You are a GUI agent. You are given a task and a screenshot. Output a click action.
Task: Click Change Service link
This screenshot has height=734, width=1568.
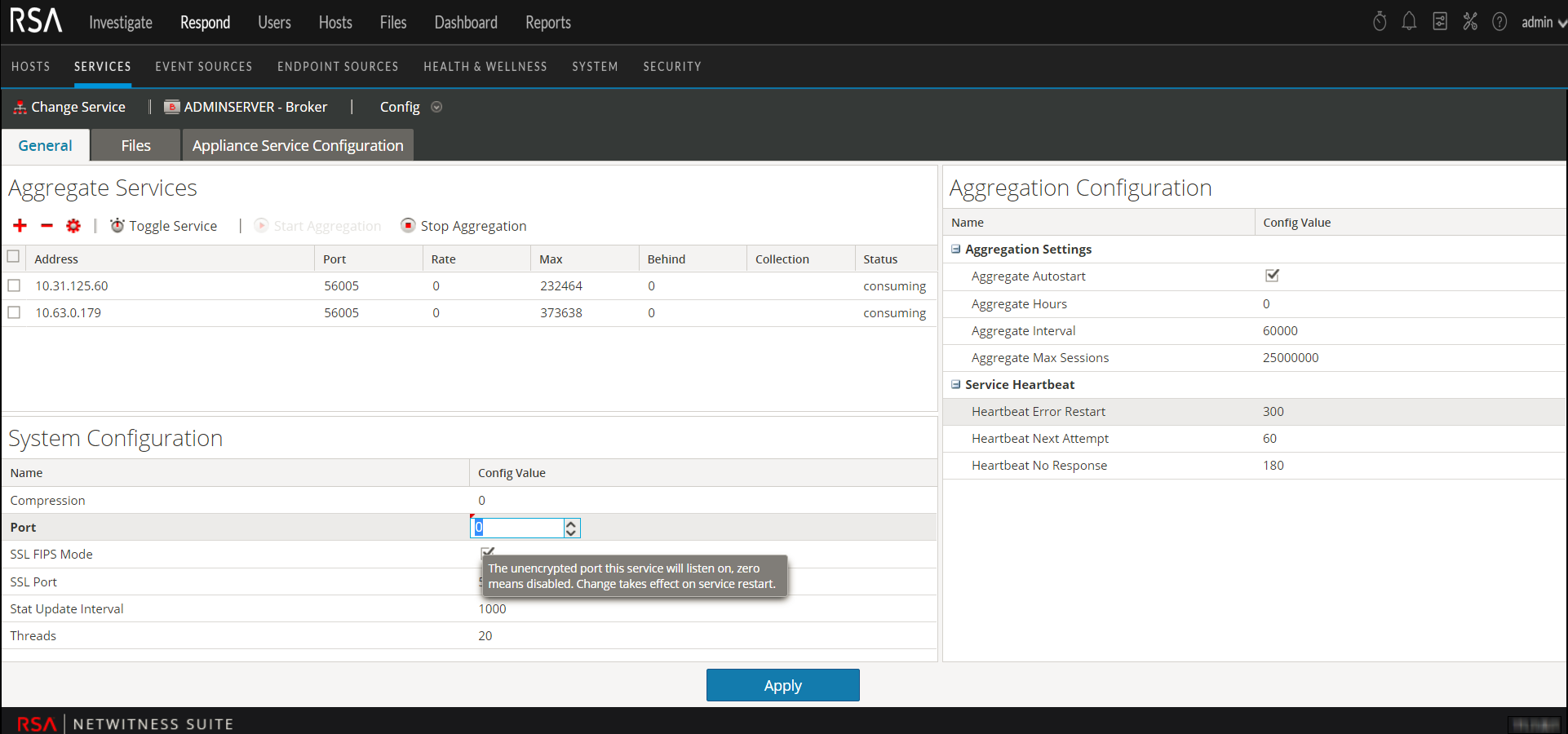[x=70, y=107]
